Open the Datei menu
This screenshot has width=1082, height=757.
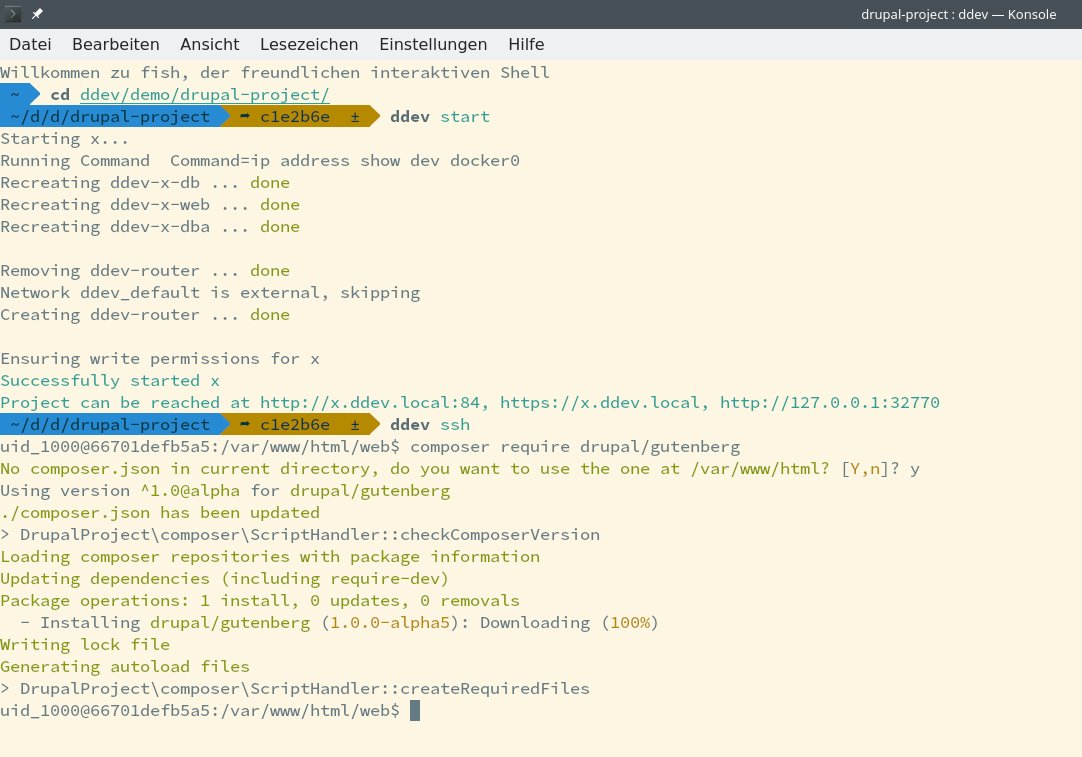30,44
